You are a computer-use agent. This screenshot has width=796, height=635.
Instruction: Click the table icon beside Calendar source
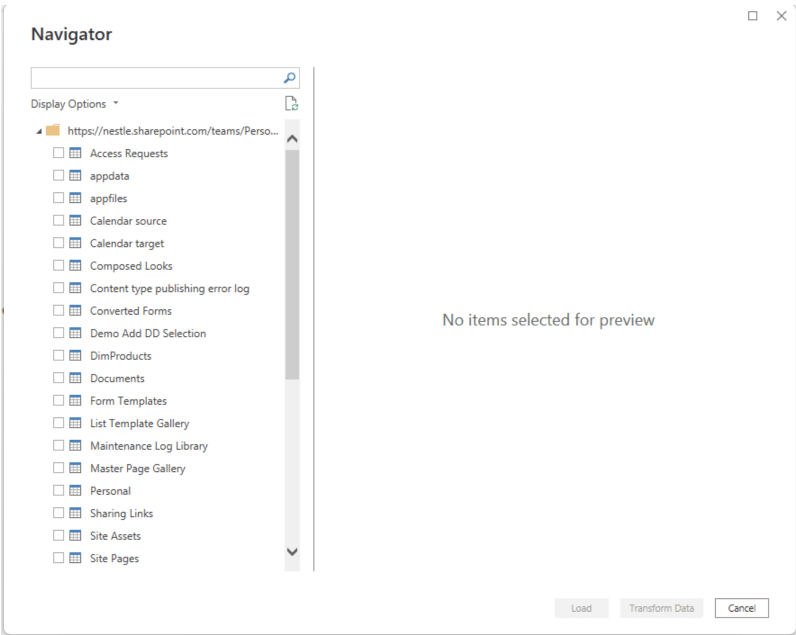(x=75, y=221)
